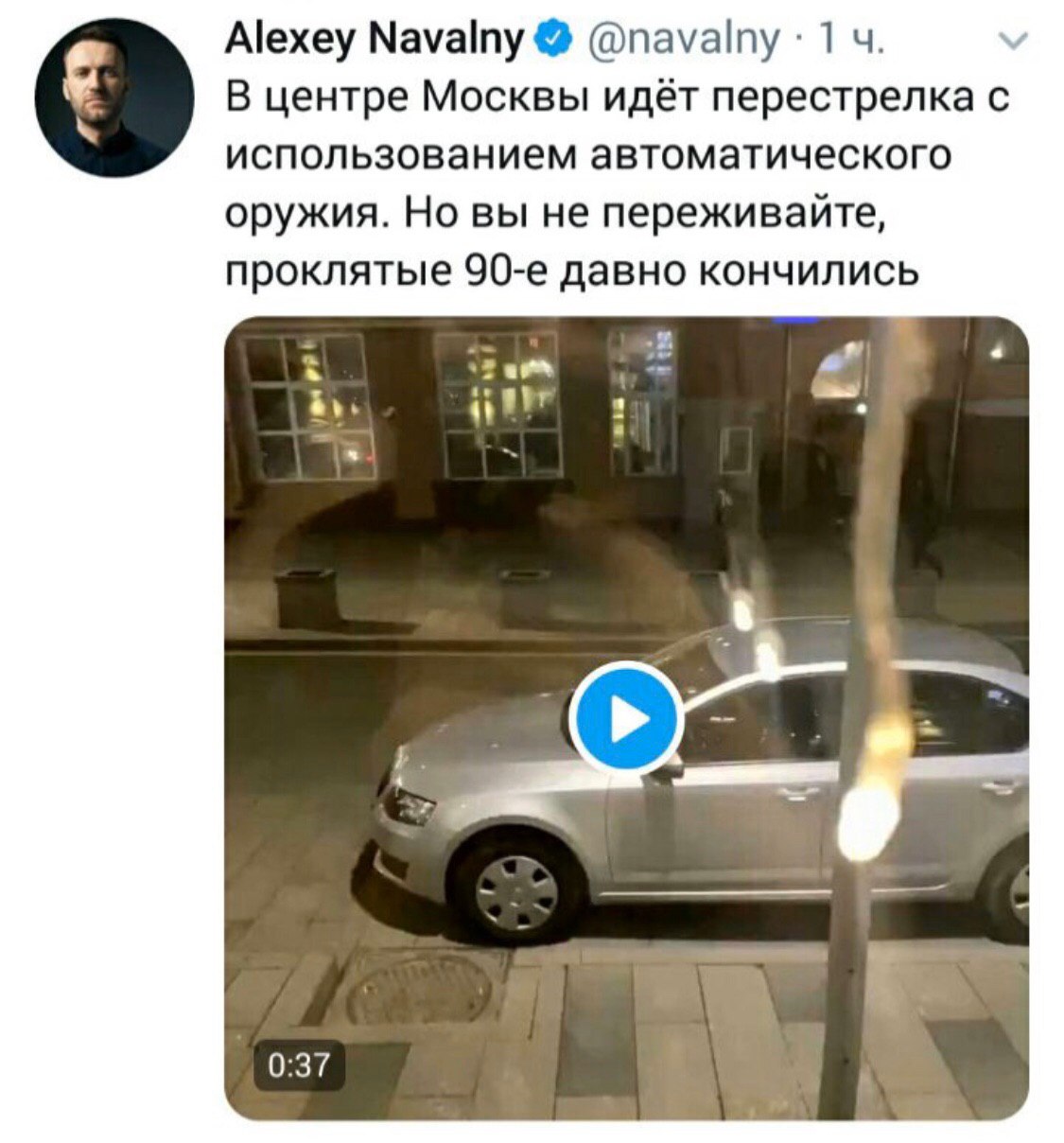Click the text 'использованием автоматического'
This screenshot has height=1143, width=1064.
pos(588,156)
